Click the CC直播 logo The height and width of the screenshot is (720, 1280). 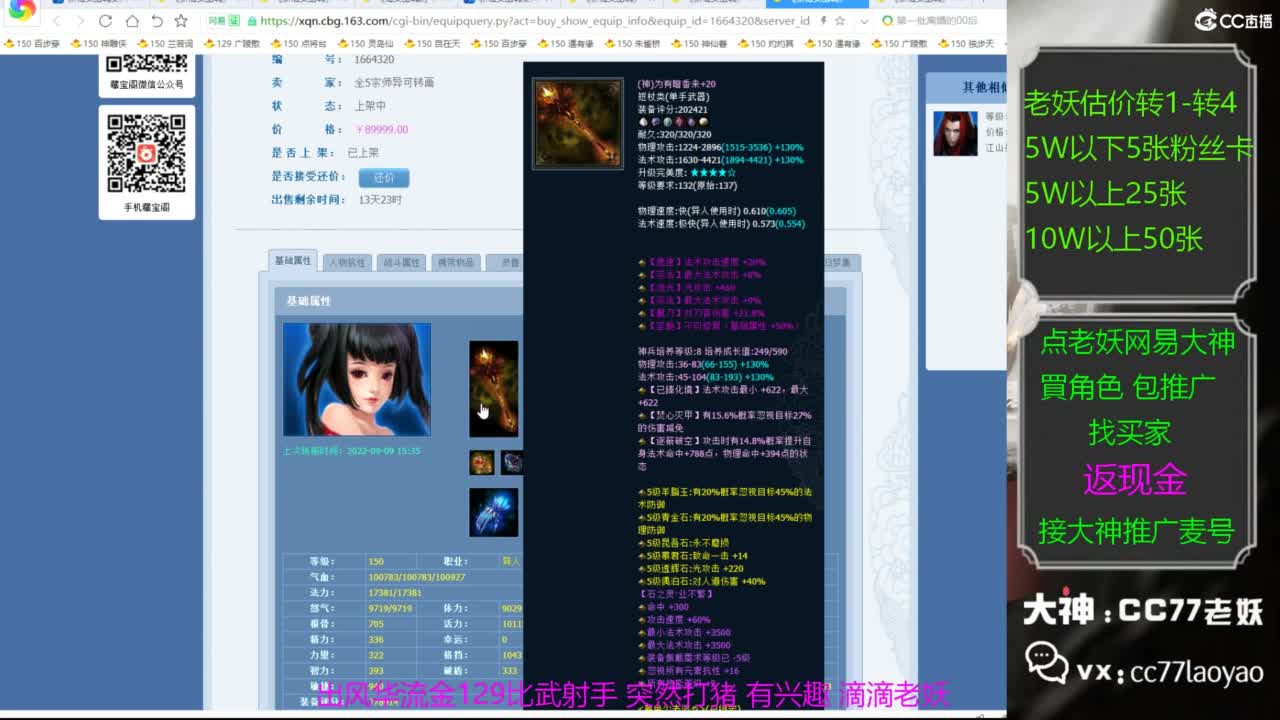1233,20
